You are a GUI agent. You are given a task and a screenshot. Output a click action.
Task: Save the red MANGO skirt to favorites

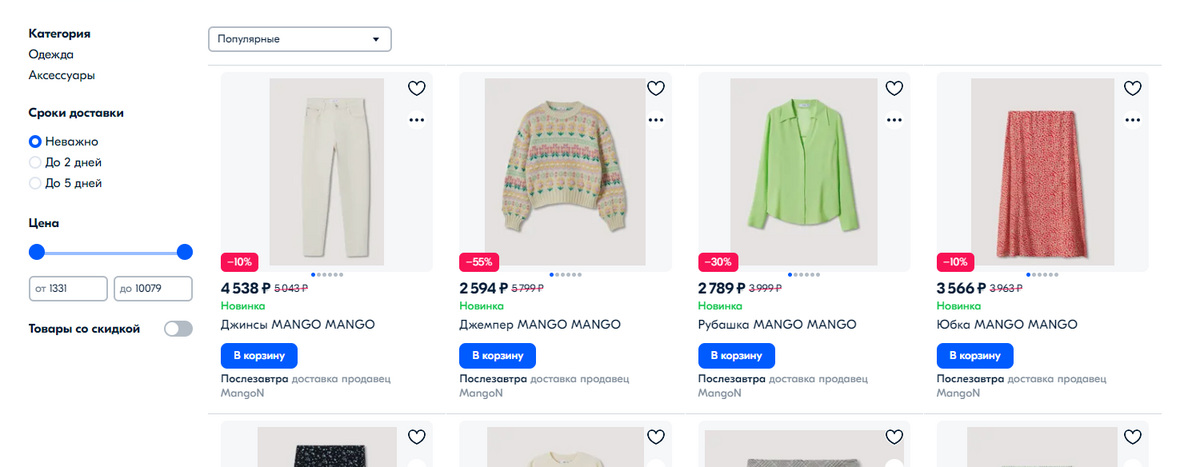tap(1132, 88)
